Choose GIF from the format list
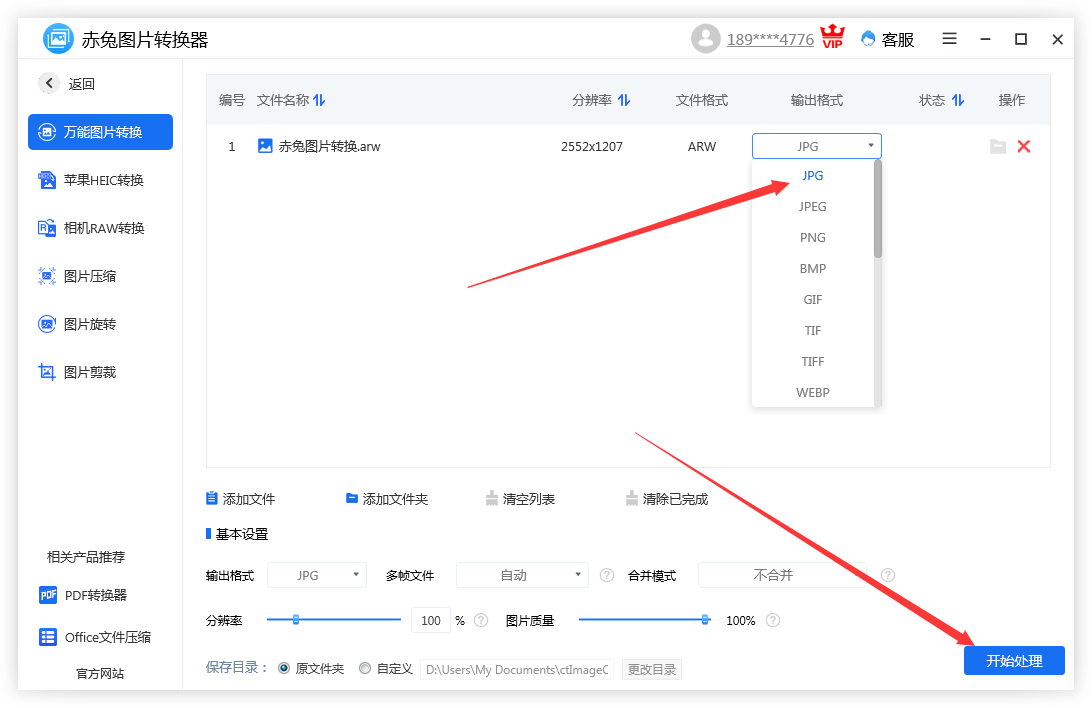 coord(813,299)
